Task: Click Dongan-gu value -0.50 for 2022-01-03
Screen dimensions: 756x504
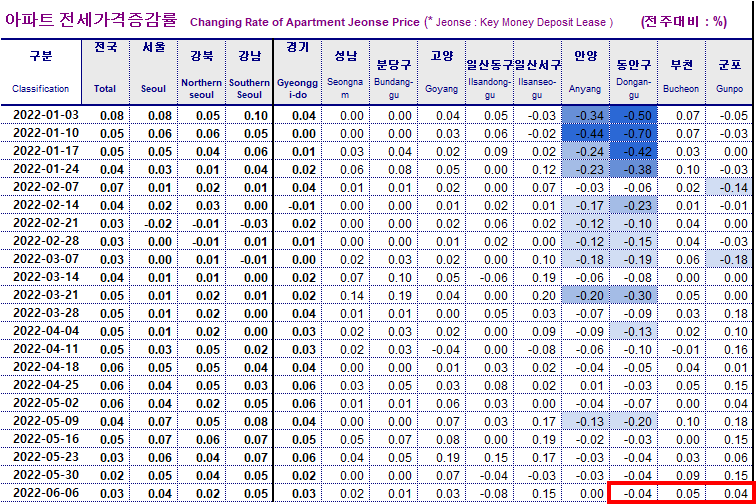Action: tap(634, 115)
